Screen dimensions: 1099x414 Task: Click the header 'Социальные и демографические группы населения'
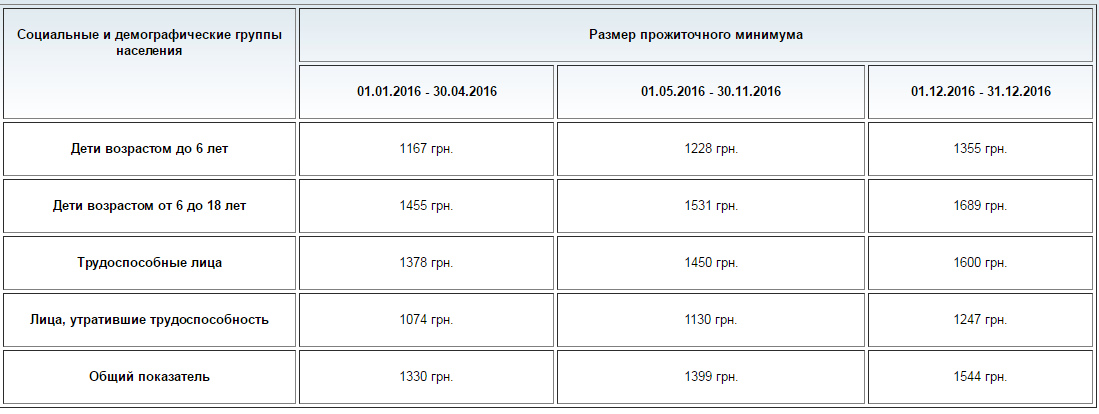point(149,42)
